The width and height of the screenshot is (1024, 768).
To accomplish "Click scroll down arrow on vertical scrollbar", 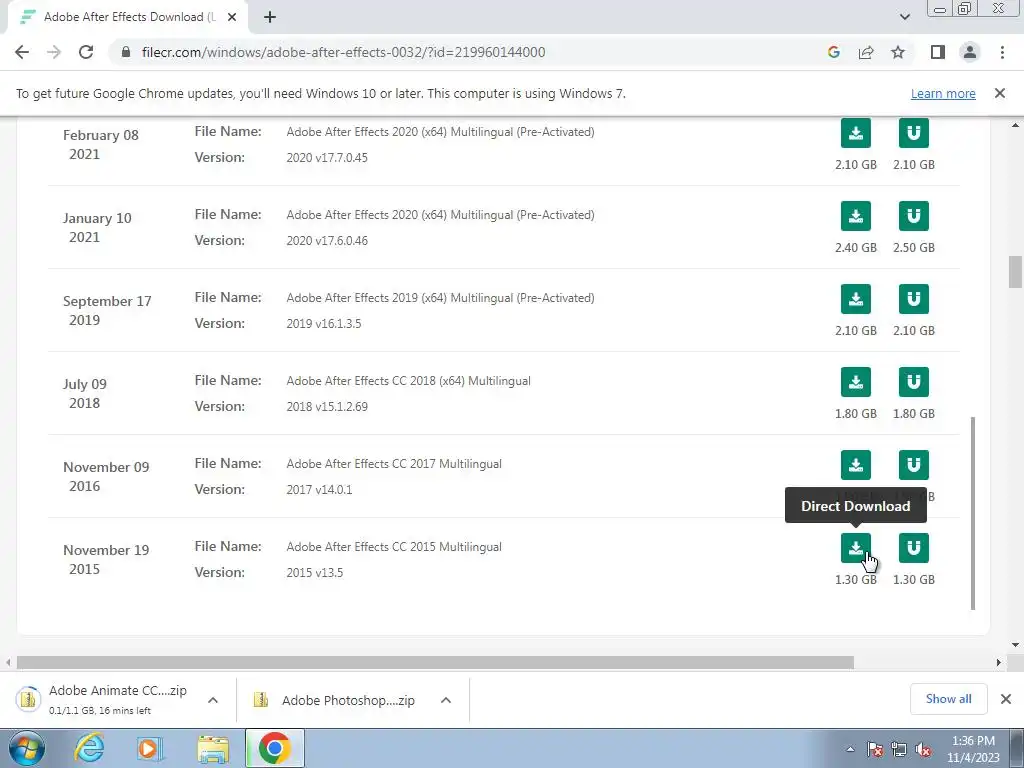I will (x=1016, y=645).
